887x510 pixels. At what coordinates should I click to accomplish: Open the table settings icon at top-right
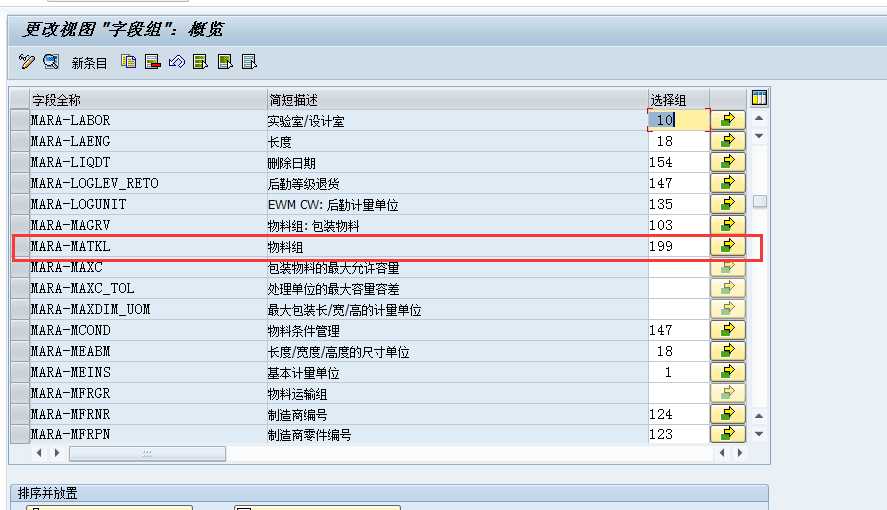(x=759, y=98)
